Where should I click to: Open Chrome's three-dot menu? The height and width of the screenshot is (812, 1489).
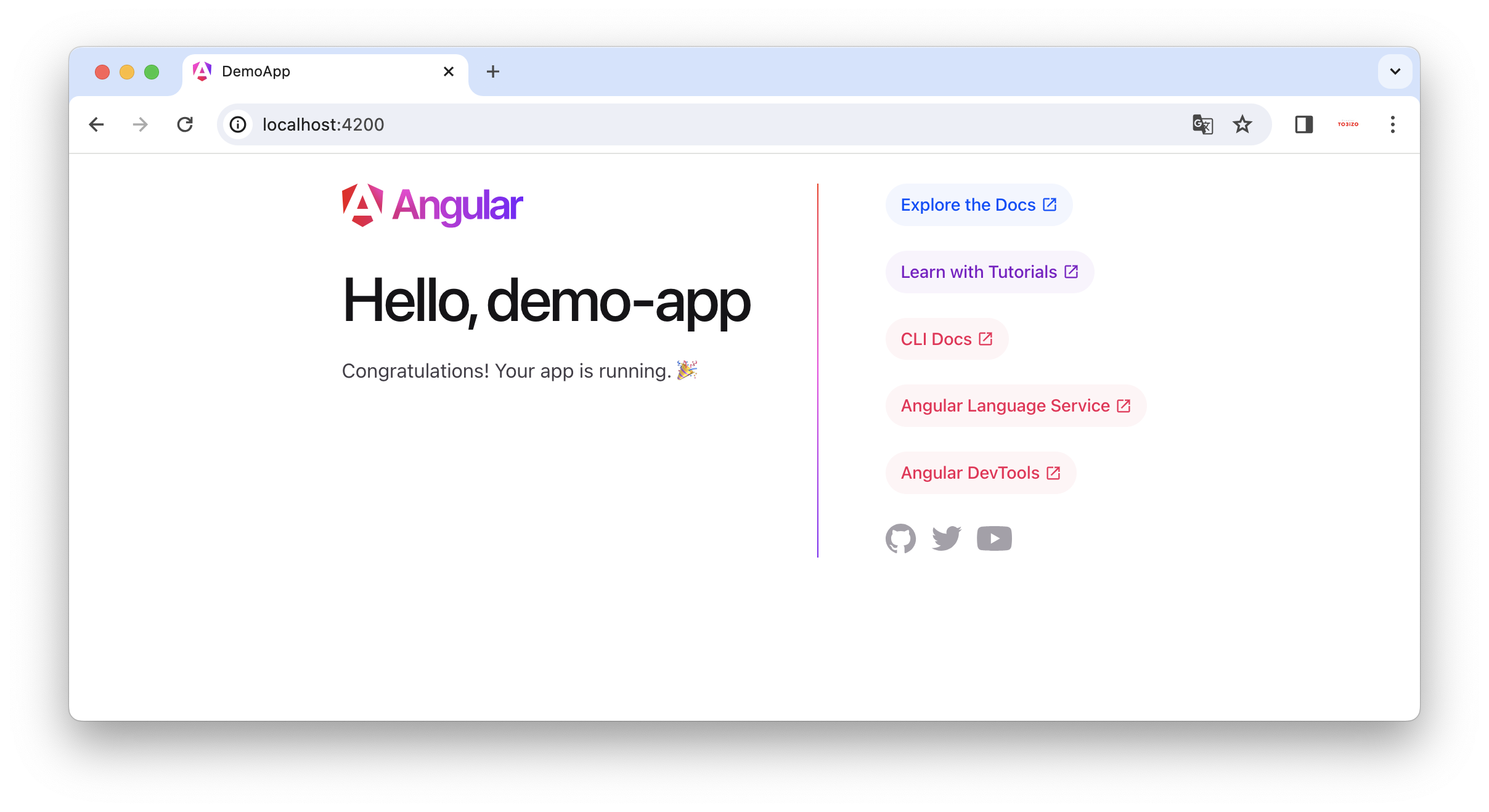1392,124
